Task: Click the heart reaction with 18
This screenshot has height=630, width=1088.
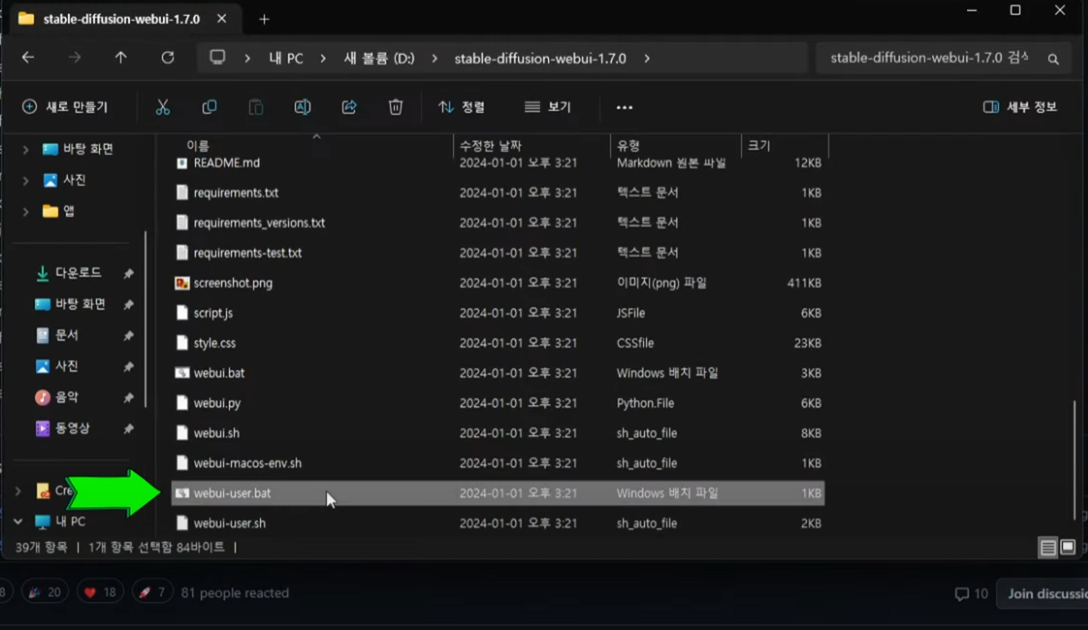Action: (x=100, y=593)
